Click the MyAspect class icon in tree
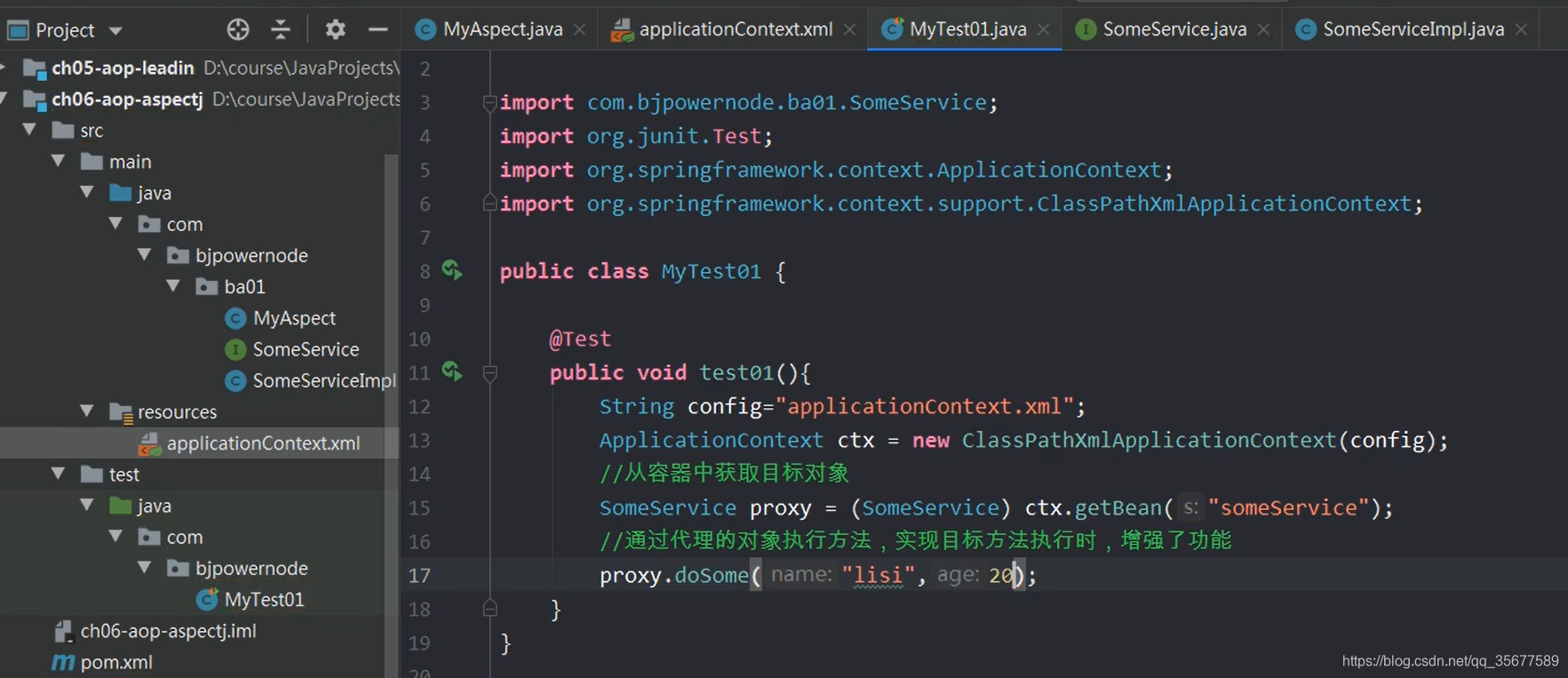This screenshot has width=1568, height=678. pyautogui.click(x=235, y=318)
